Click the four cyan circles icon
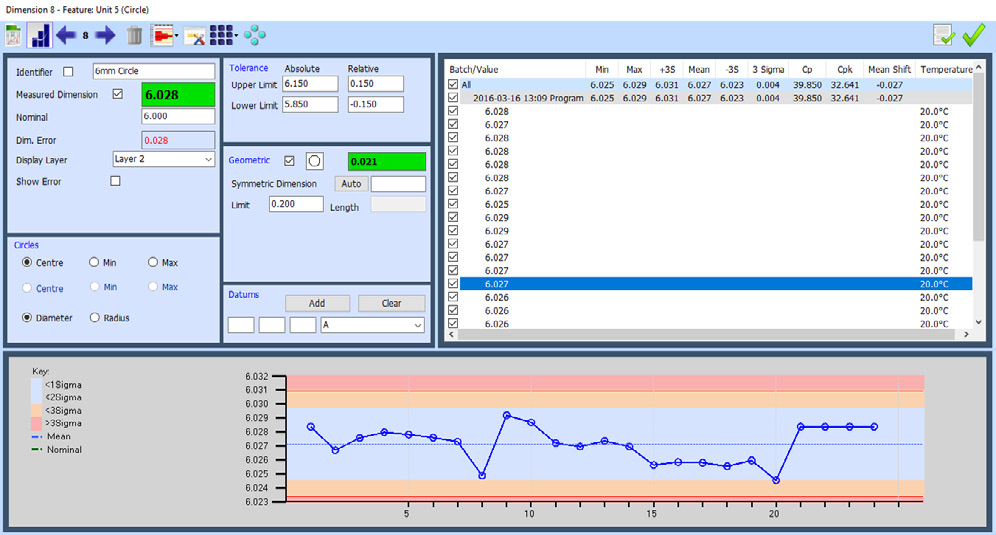The height and width of the screenshot is (535, 996). click(x=255, y=36)
